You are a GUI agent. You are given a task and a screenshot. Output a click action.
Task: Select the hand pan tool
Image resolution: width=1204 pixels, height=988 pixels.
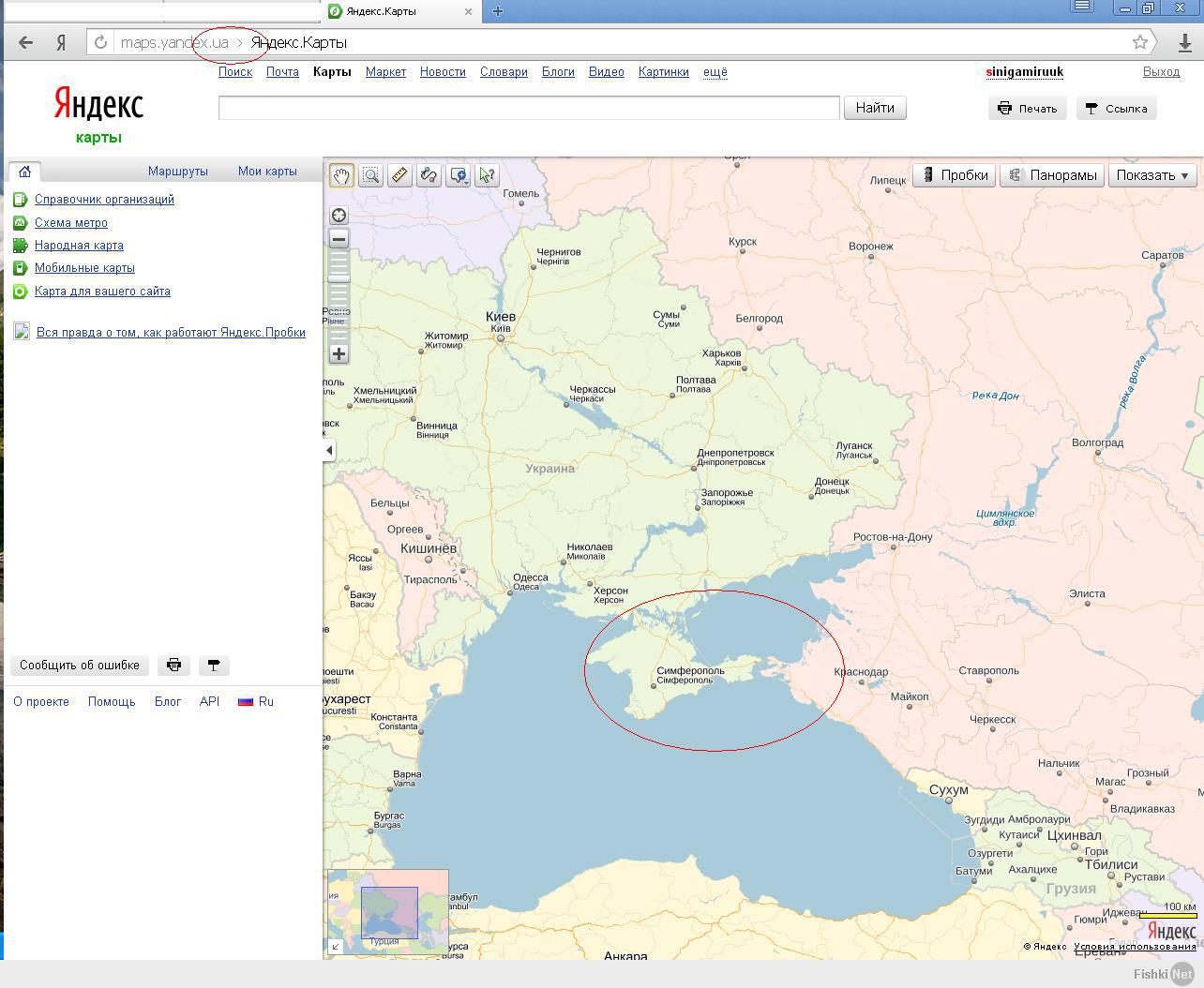[x=341, y=175]
